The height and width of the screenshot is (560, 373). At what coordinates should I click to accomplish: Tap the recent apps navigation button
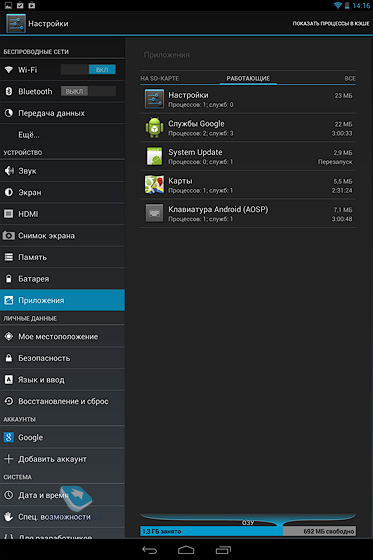(x=223, y=550)
